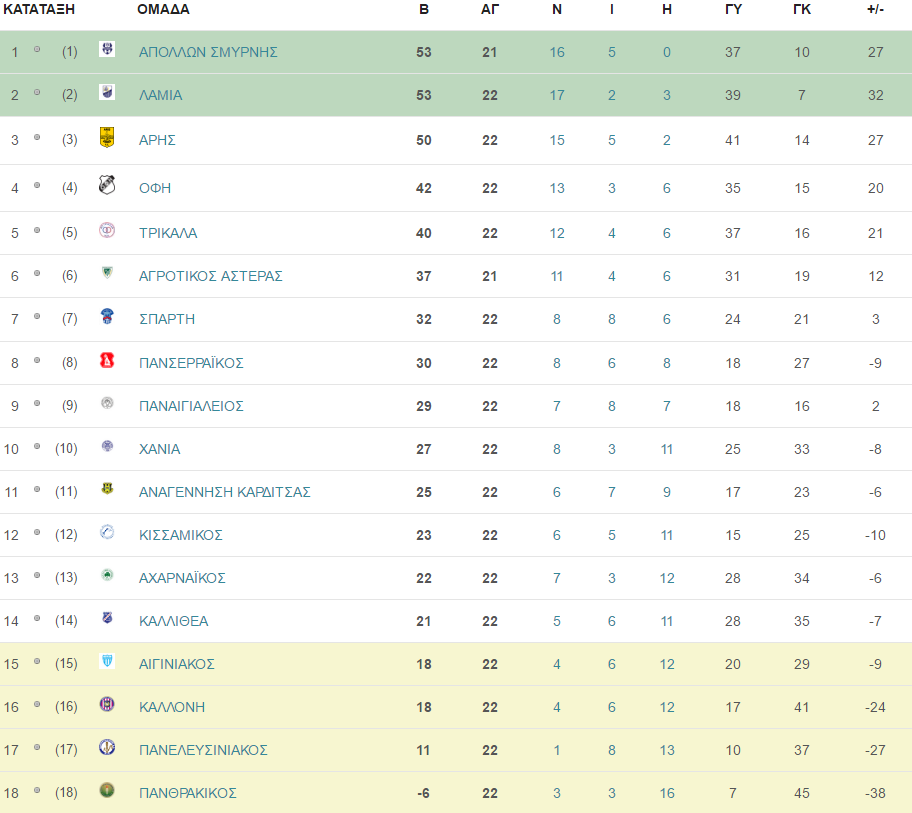The height and width of the screenshot is (813, 912).
Task: Click the ΠΑΝΘΡΑΚΙΚΟΣ green round crest
Action: coord(107,790)
